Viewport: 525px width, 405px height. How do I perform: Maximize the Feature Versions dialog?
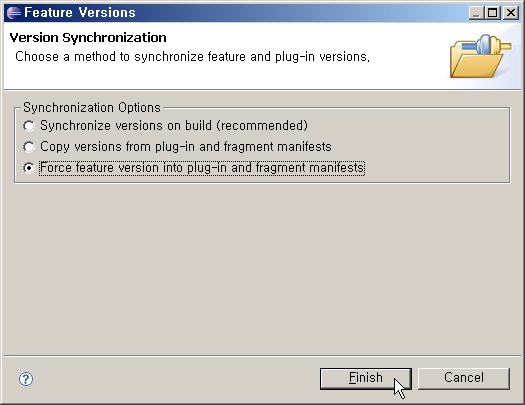[x=493, y=13]
